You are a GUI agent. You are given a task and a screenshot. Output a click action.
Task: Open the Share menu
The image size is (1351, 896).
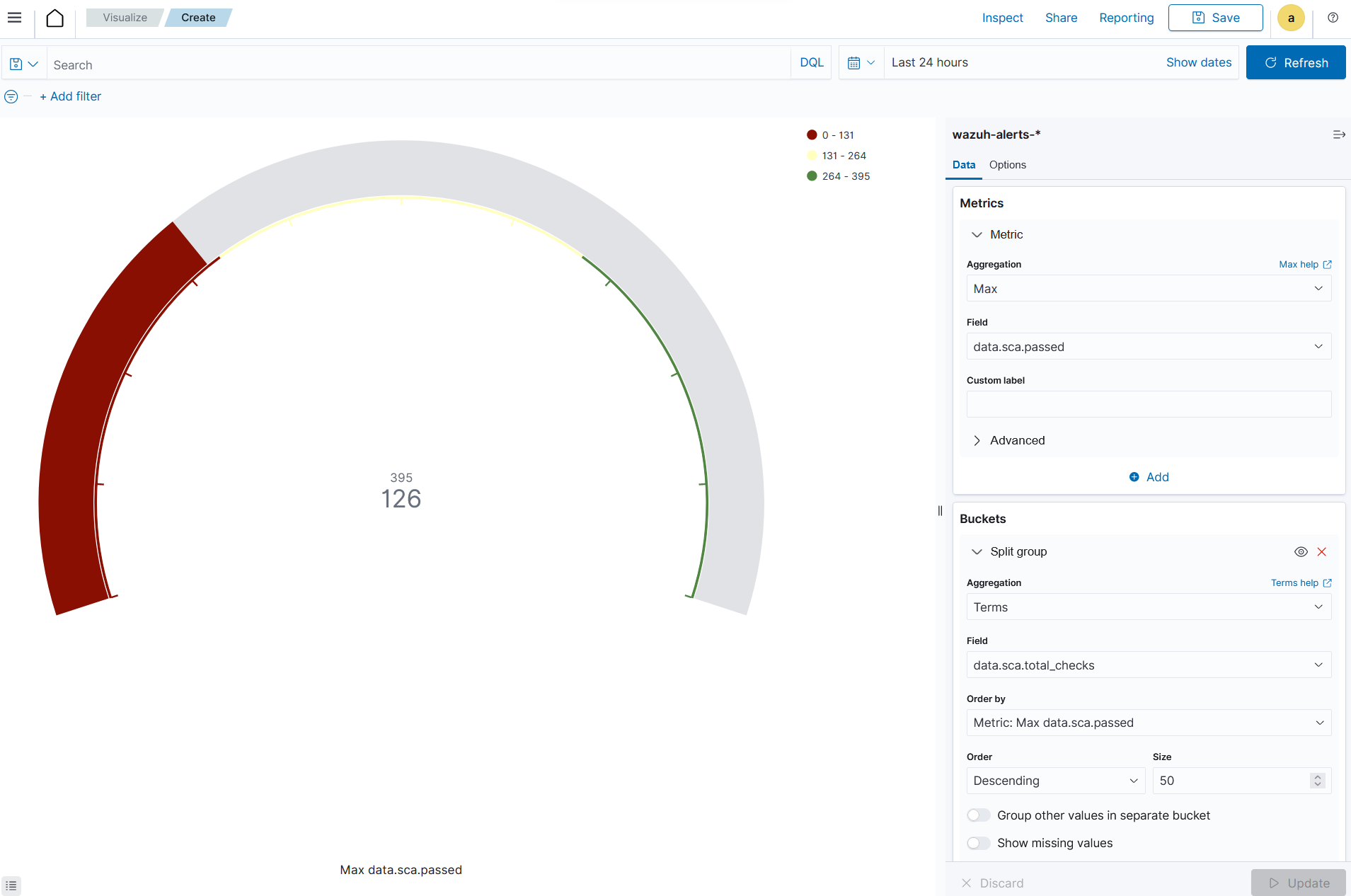[x=1061, y=18]
